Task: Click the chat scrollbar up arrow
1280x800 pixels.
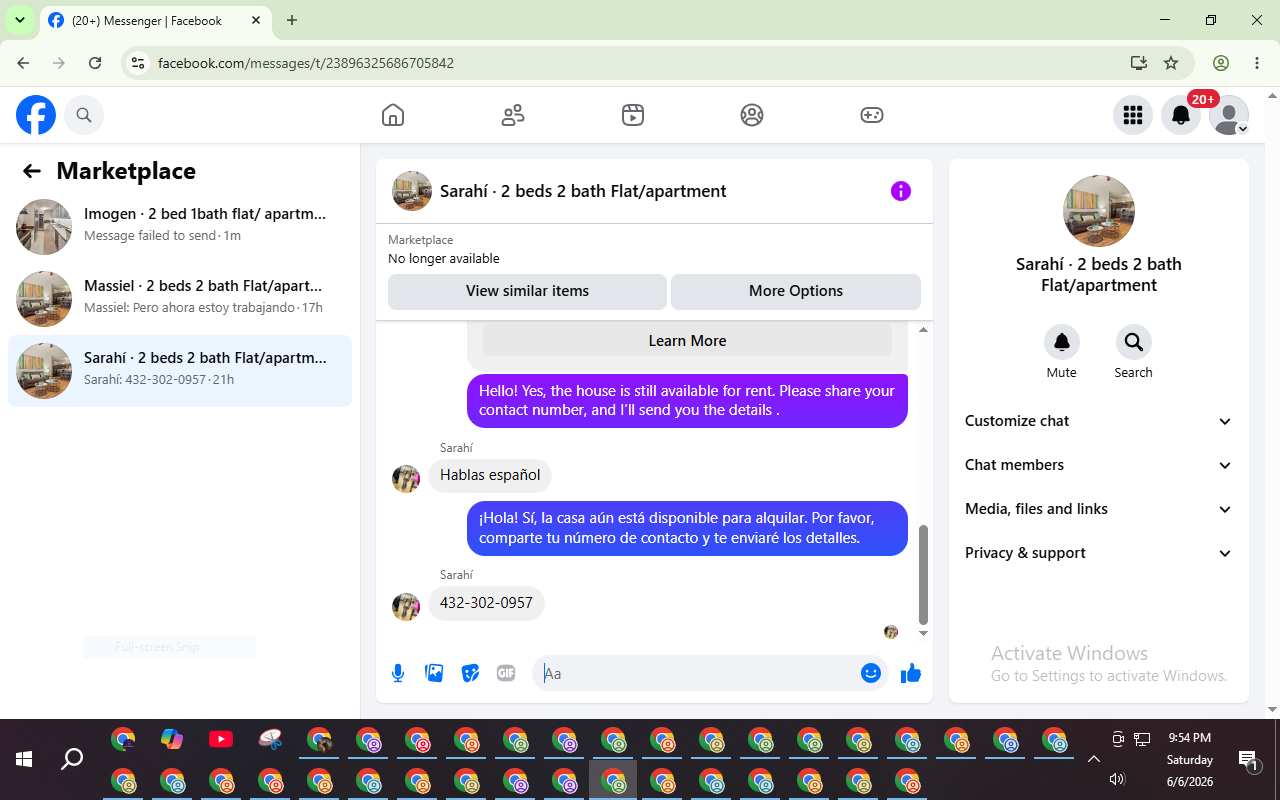Action: (923, 330)
